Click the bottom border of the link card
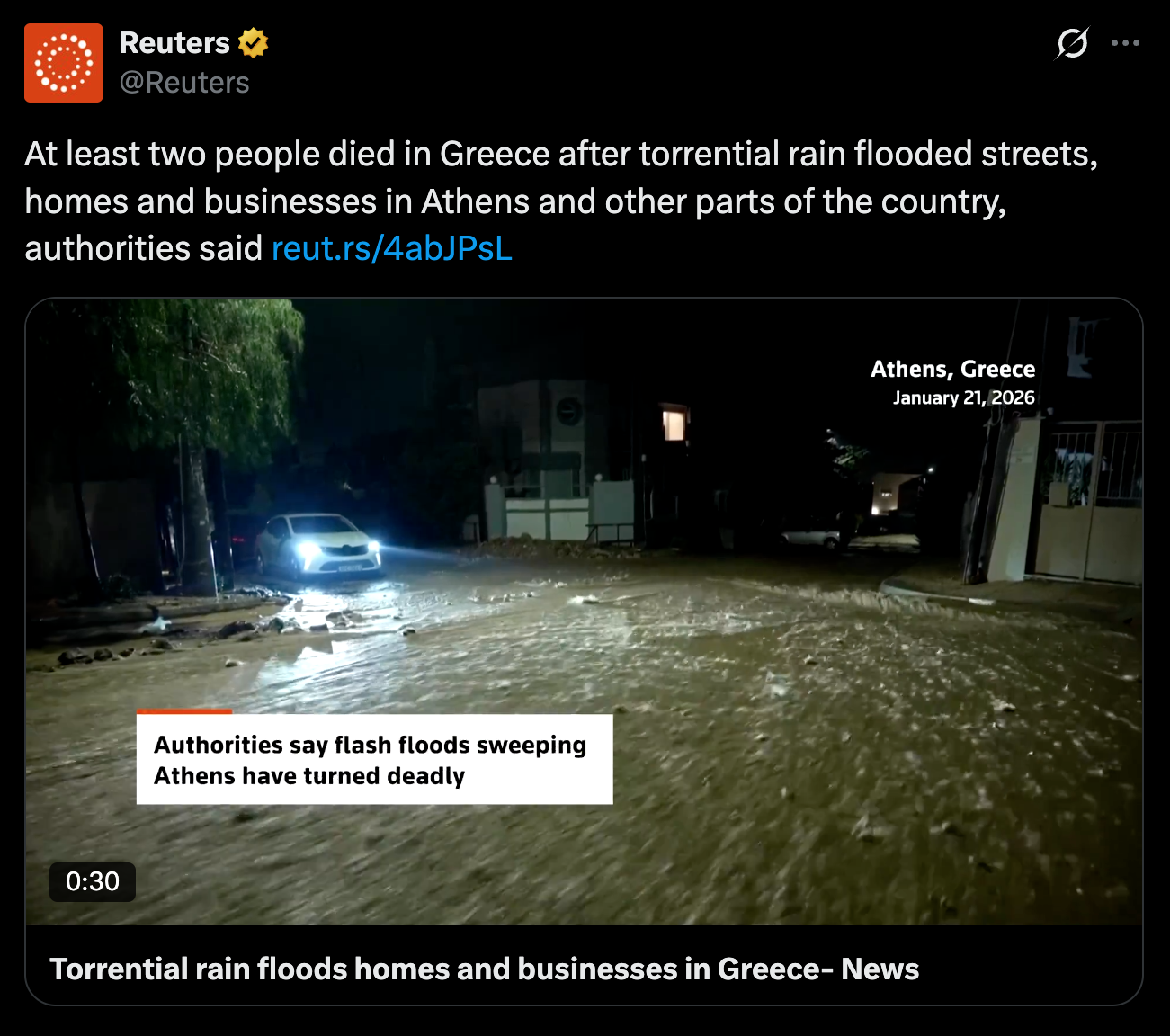The image size is (1170, 1036). [585, 1004]
